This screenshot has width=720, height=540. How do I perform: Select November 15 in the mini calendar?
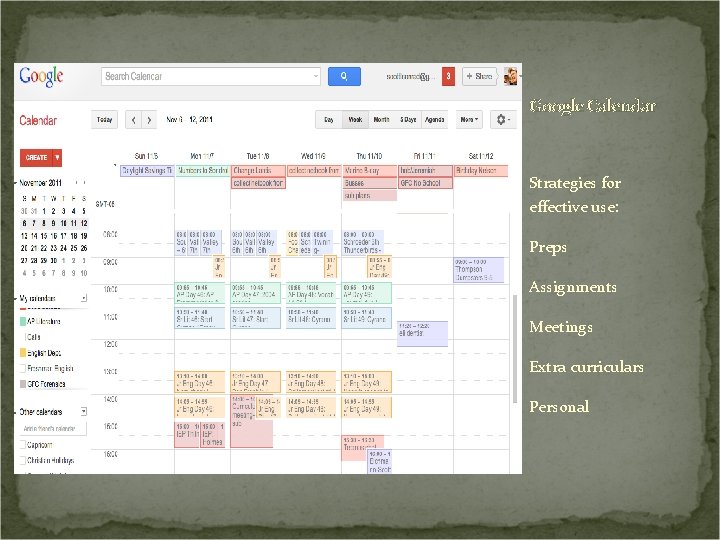pos(44,236)
